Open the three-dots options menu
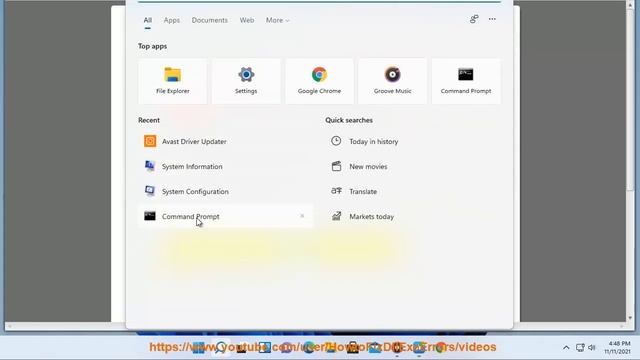 492,19
